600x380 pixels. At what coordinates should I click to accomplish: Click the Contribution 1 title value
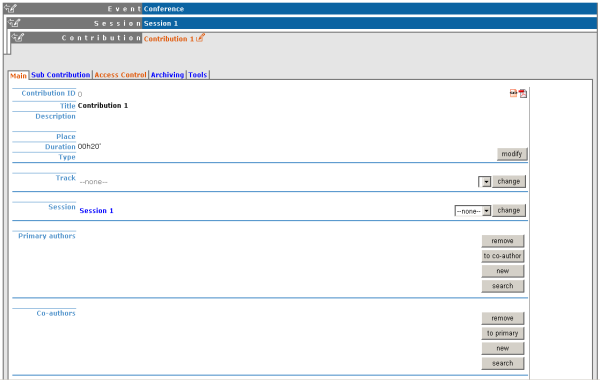pos(103,105)
